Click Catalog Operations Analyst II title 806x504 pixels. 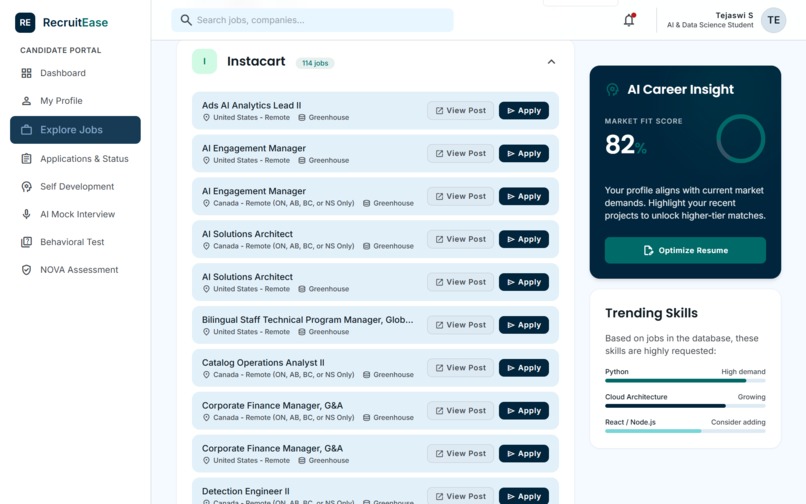263,363
